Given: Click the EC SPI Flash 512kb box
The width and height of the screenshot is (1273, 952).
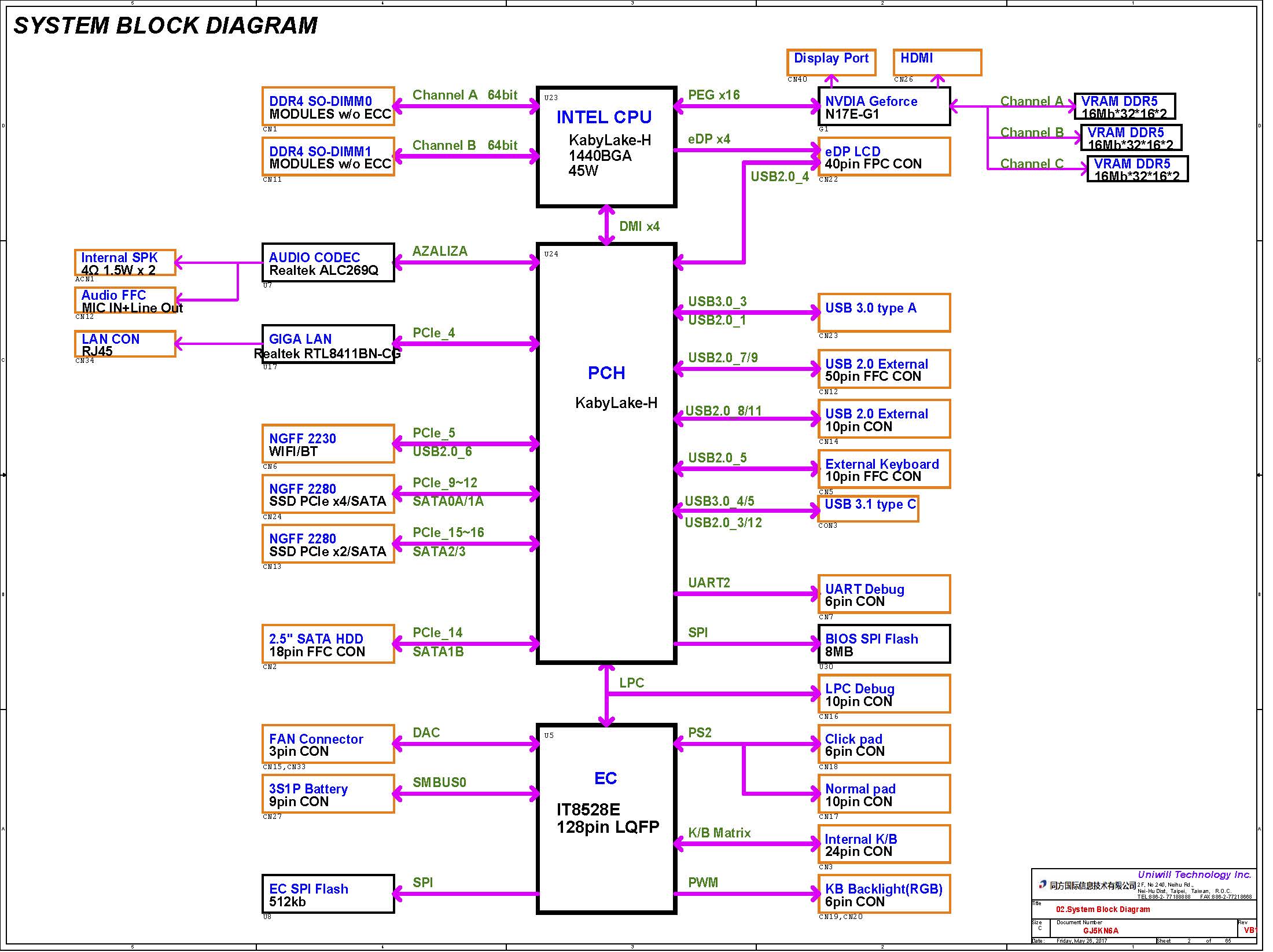Looking at the screenshot, I should pyautogui.click(x=328, y=894).
